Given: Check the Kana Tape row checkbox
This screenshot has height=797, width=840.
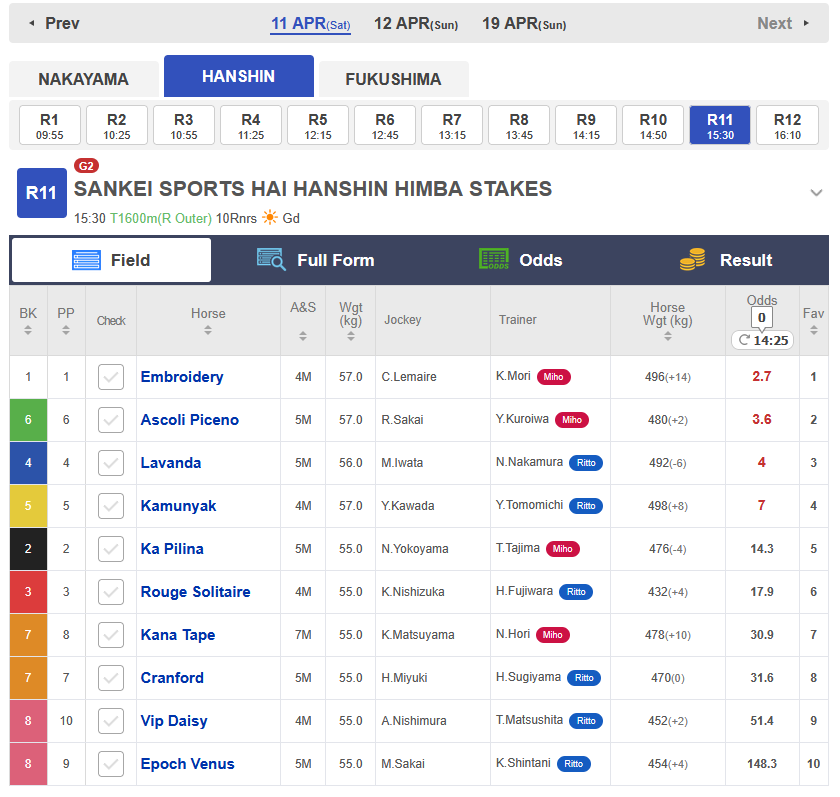Looking at the screenshot, I should (111, 635).
